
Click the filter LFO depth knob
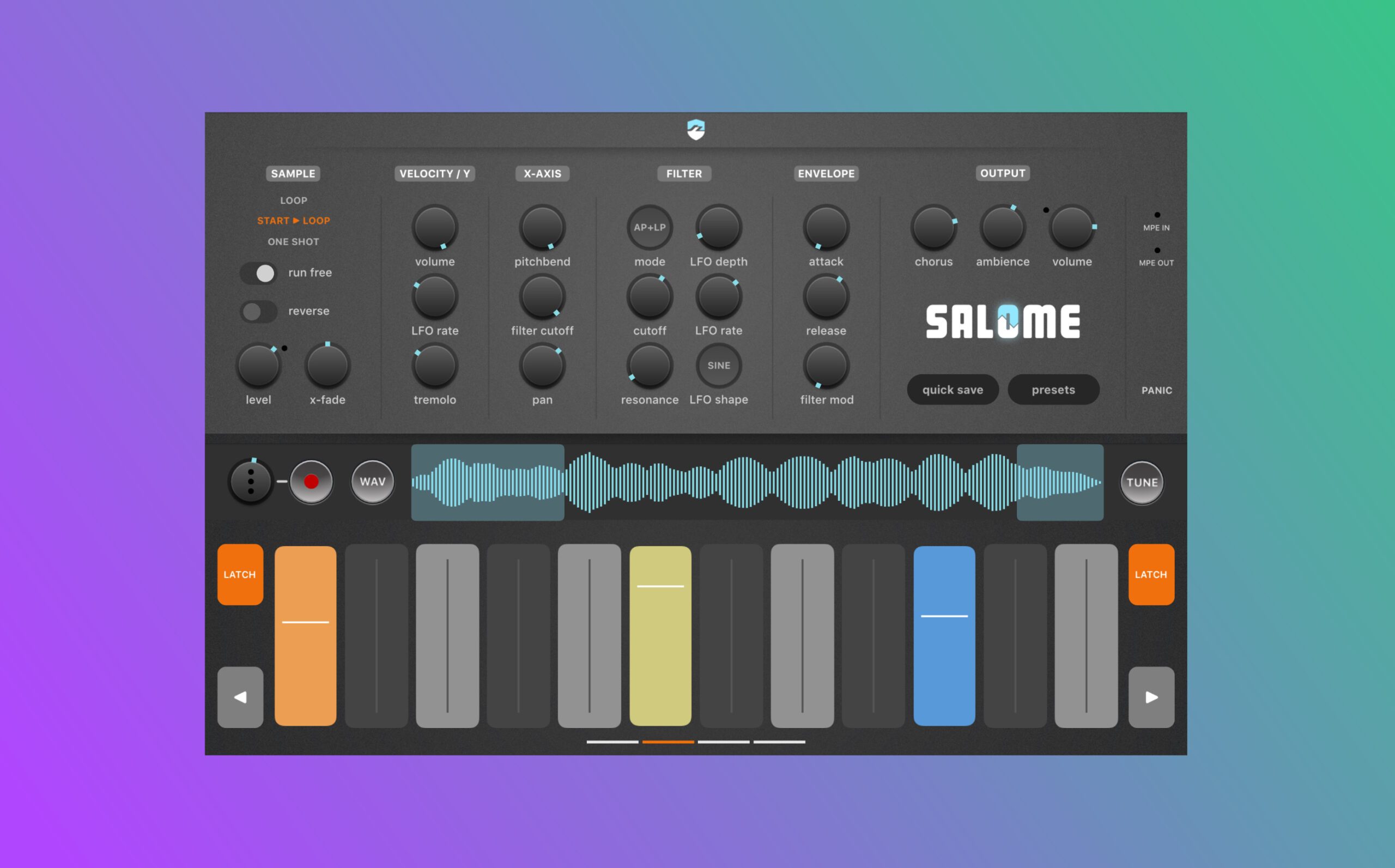[719, 227]
